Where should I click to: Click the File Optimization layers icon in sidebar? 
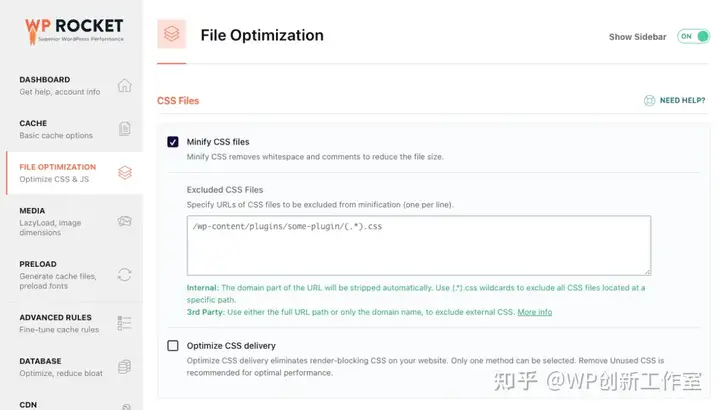click(125, 173)
